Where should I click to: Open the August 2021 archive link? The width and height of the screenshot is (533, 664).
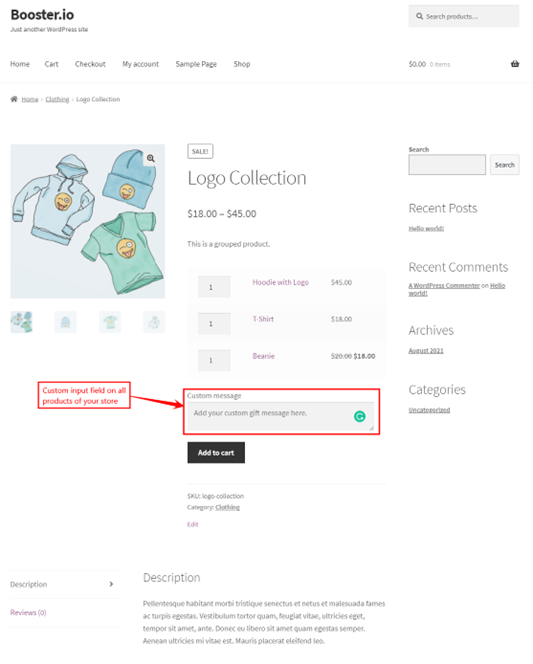[426, 351]
